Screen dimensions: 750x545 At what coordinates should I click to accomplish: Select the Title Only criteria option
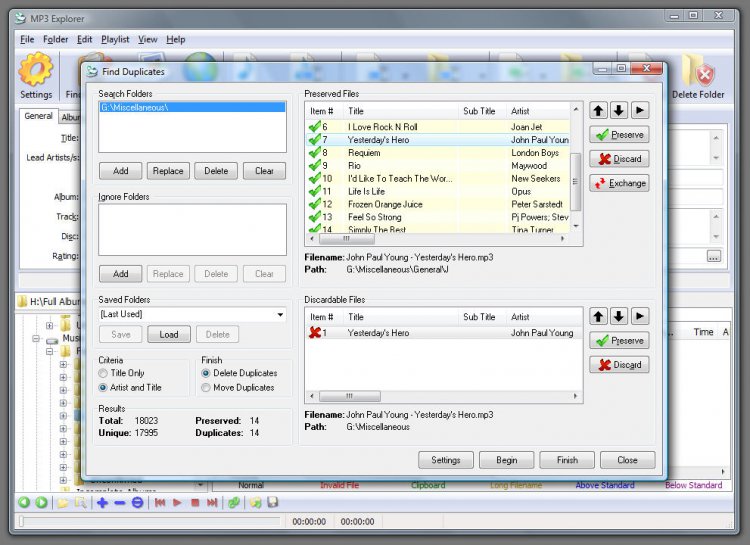(x=103, y=373)
